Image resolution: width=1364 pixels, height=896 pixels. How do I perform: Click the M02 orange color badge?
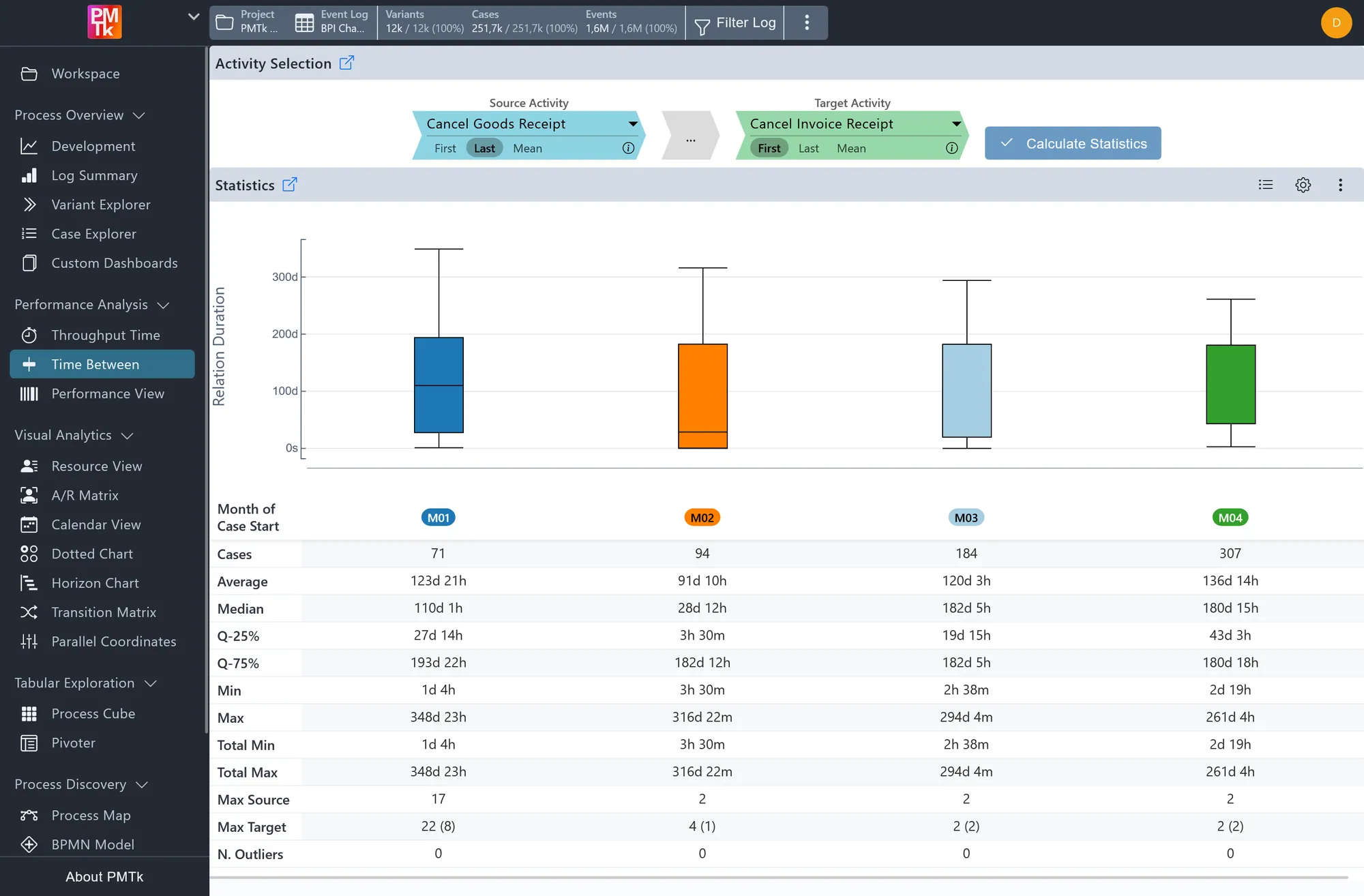point(702,518)
